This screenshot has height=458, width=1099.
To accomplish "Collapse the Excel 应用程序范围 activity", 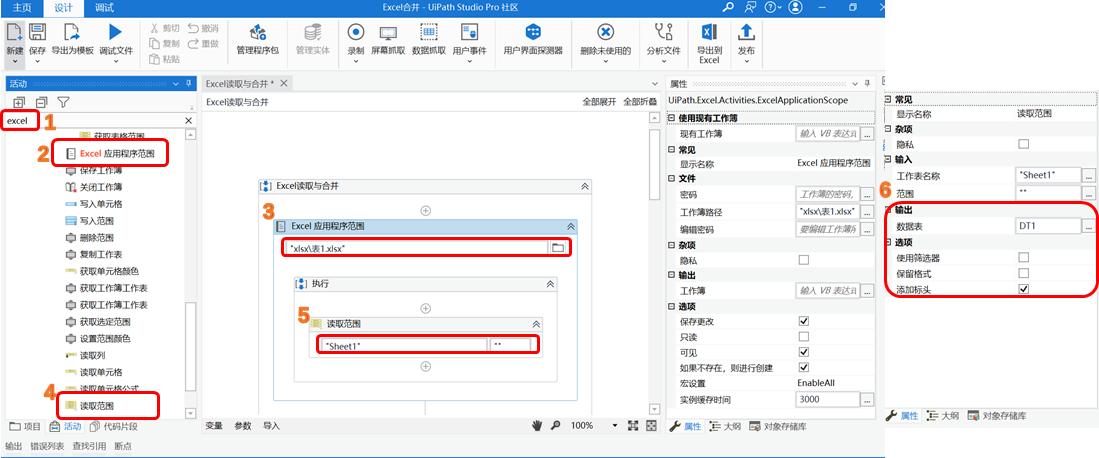I will coord(571,227).
